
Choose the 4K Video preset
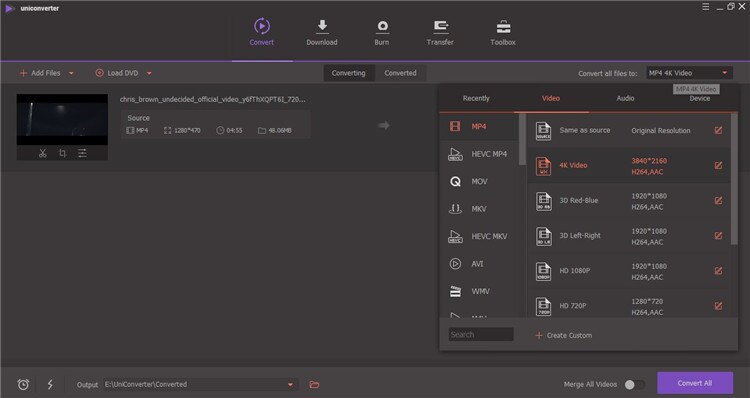(x=629, y=166)
